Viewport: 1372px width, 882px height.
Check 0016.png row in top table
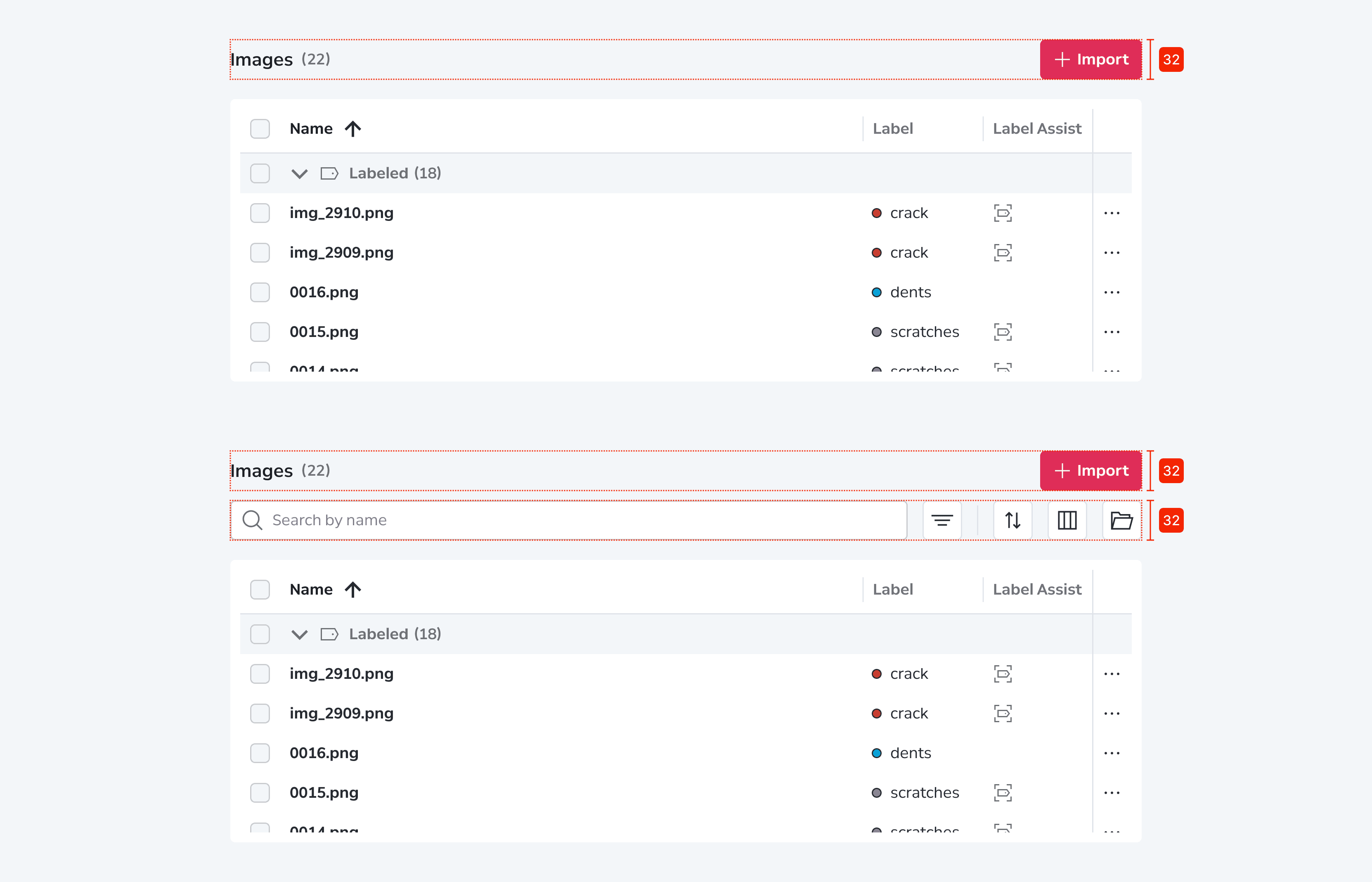point(260,292)
